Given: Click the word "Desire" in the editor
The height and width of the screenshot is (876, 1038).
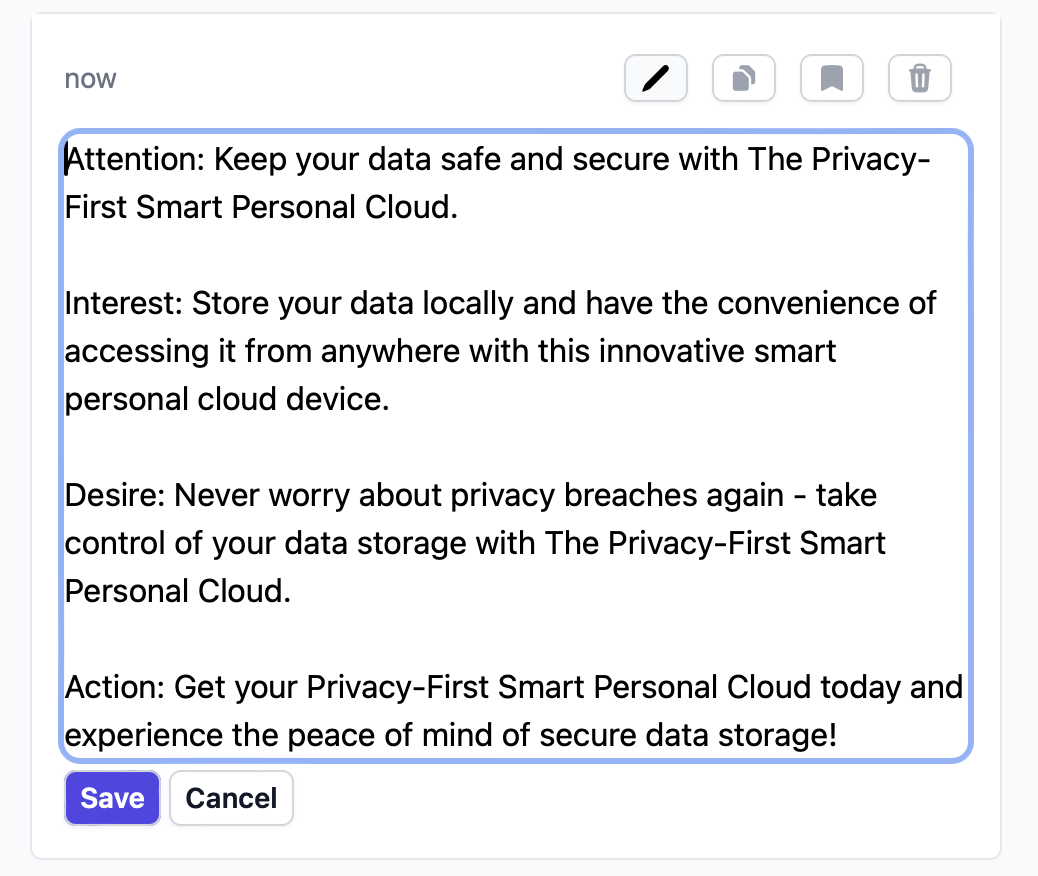Looking at the screenshot, I should point(114,496).
